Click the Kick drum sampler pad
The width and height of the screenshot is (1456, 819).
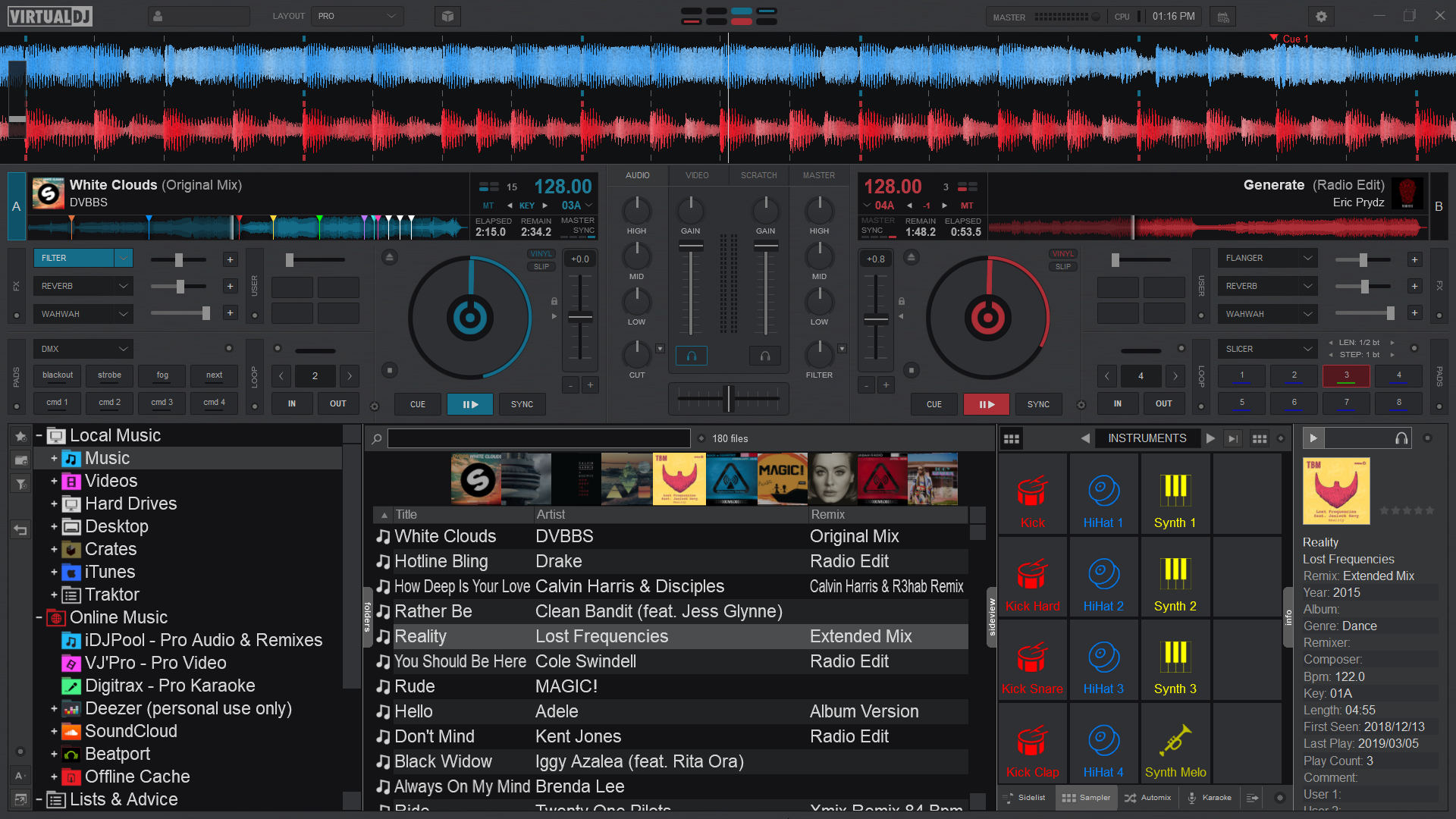pyautogui.click(x=1032, y=496)
